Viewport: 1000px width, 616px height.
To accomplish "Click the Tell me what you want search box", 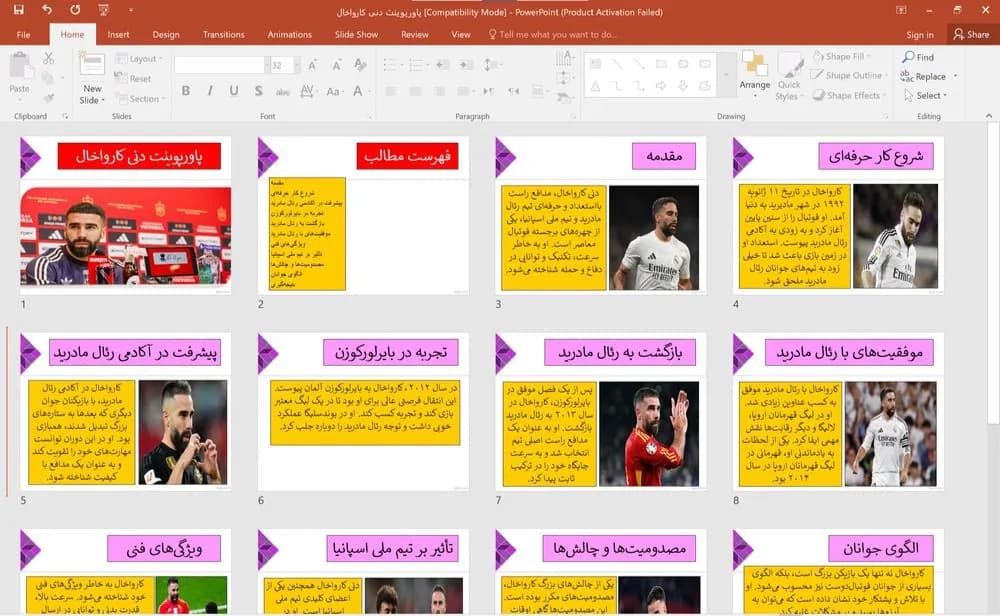I will click(552, 34).
